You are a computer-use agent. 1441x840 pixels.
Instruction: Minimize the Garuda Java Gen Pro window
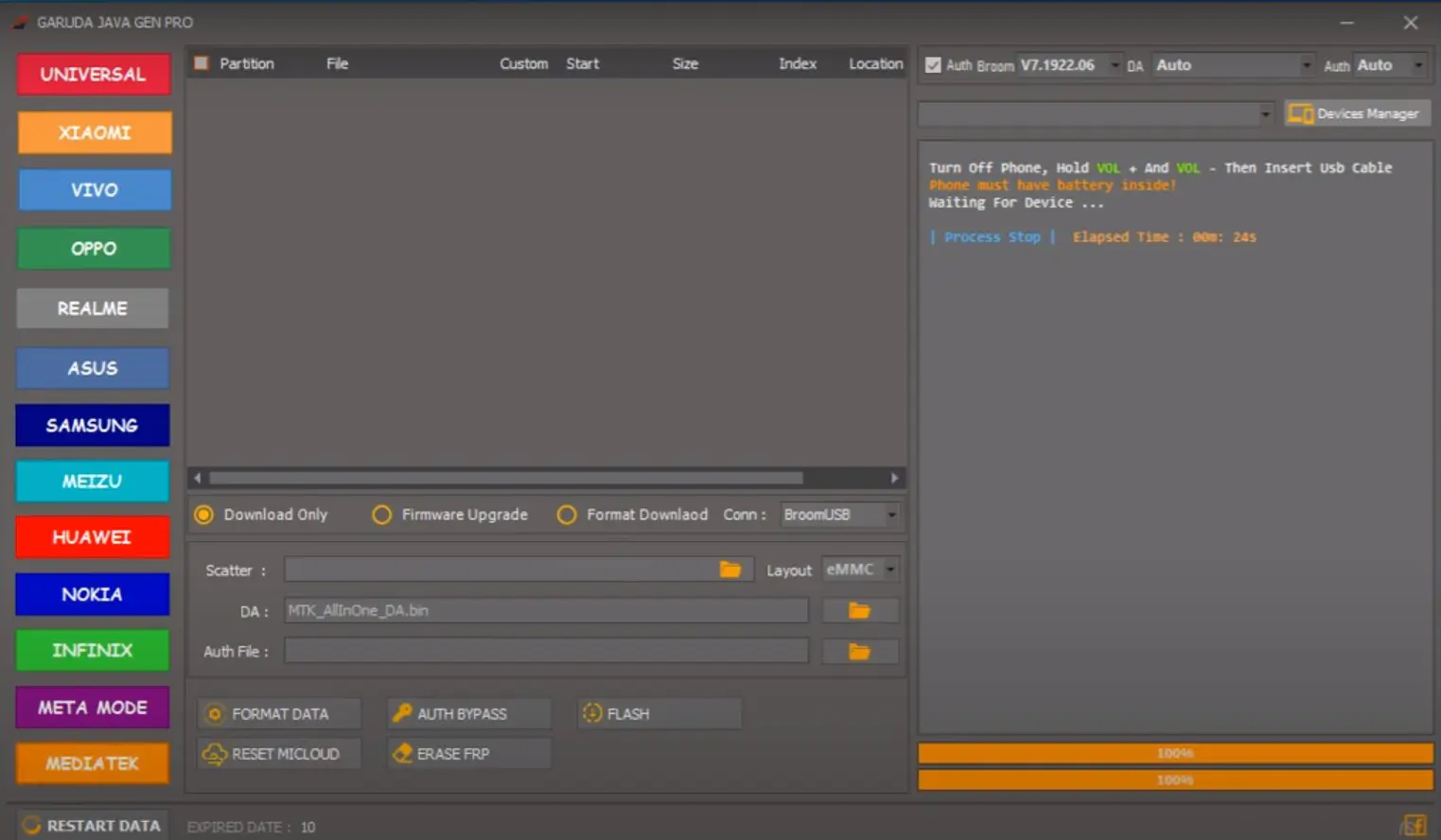coord(1347,23)
